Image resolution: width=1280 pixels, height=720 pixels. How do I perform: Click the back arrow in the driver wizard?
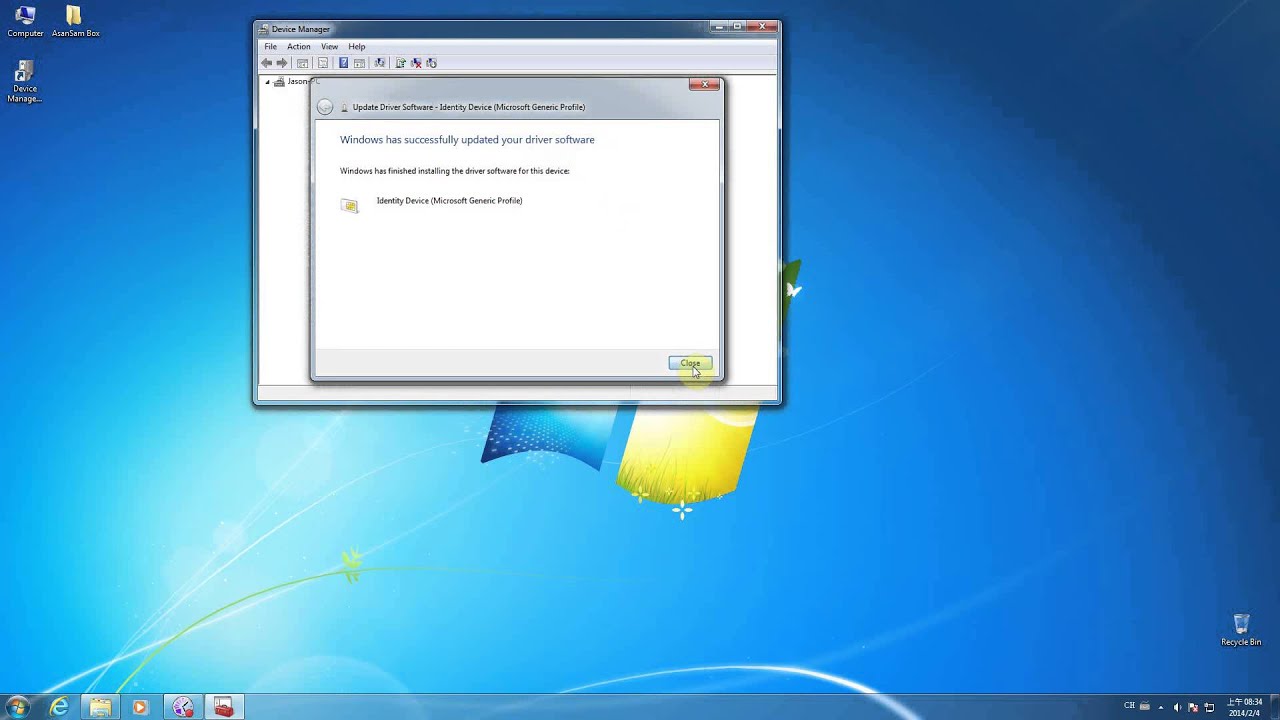click(x=325, y=107)
